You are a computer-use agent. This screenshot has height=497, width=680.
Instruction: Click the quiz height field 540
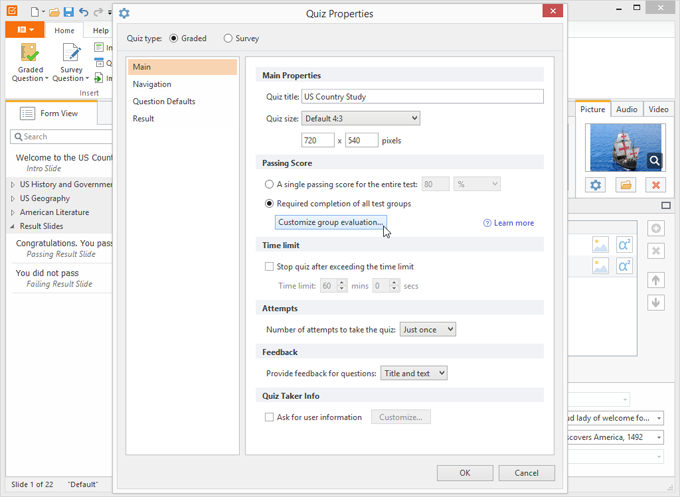[362, 140]
